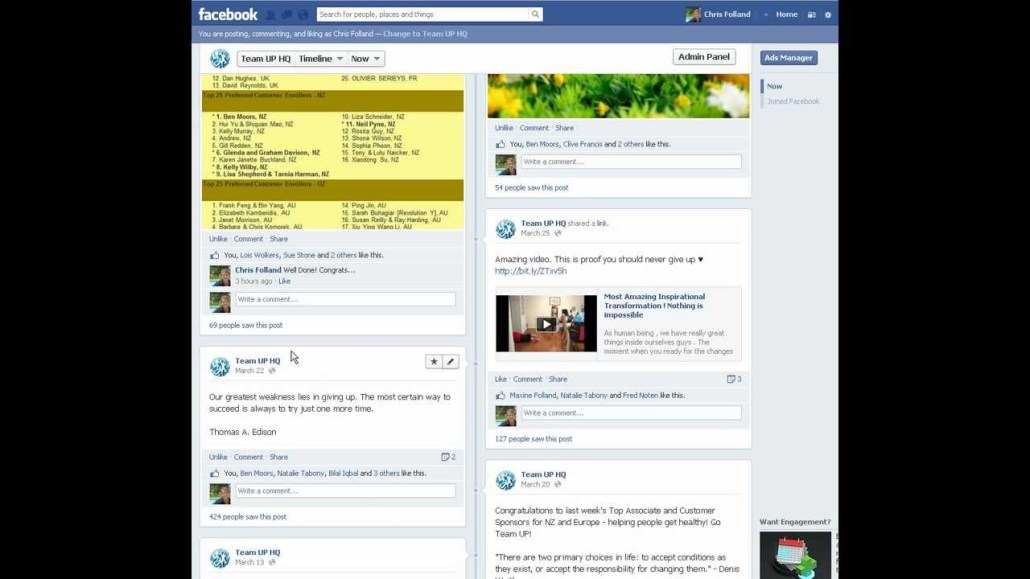Show '3 others' who like the Edison post
Screen dimensions: 1030x579
(386, 473)
